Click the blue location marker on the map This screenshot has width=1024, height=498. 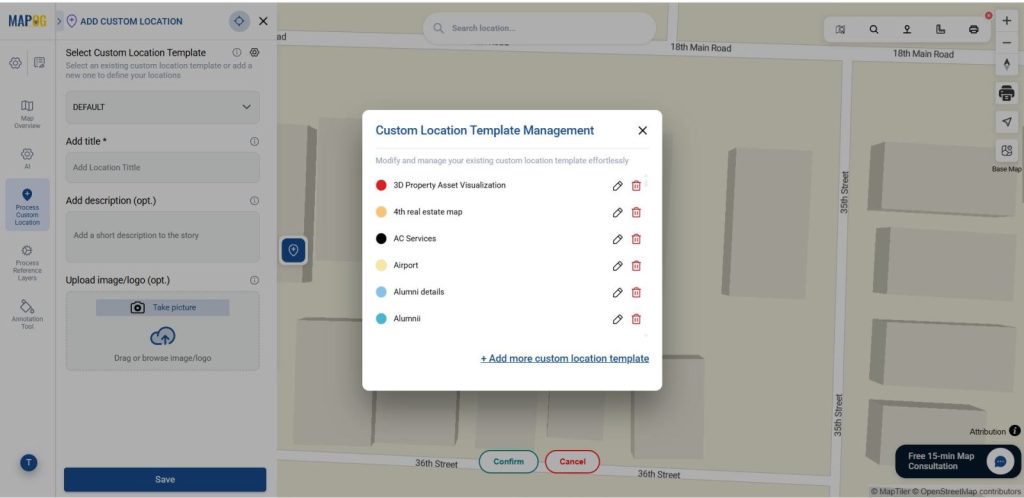tap(294, 251)
